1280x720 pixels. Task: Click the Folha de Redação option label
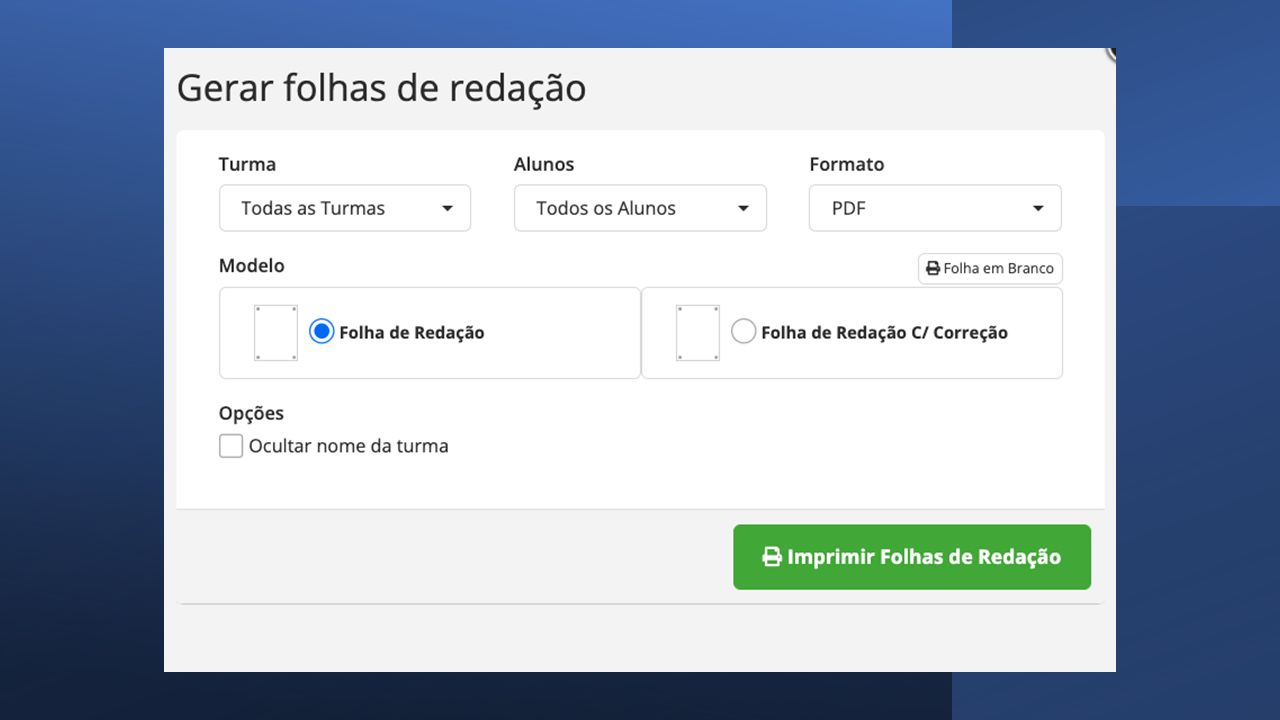pos(412,333)
